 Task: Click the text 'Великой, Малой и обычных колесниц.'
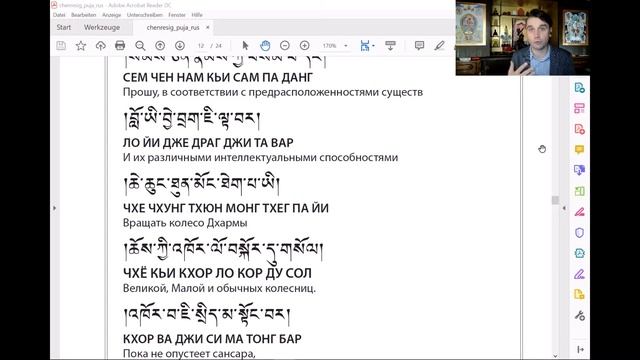[219, 288]
